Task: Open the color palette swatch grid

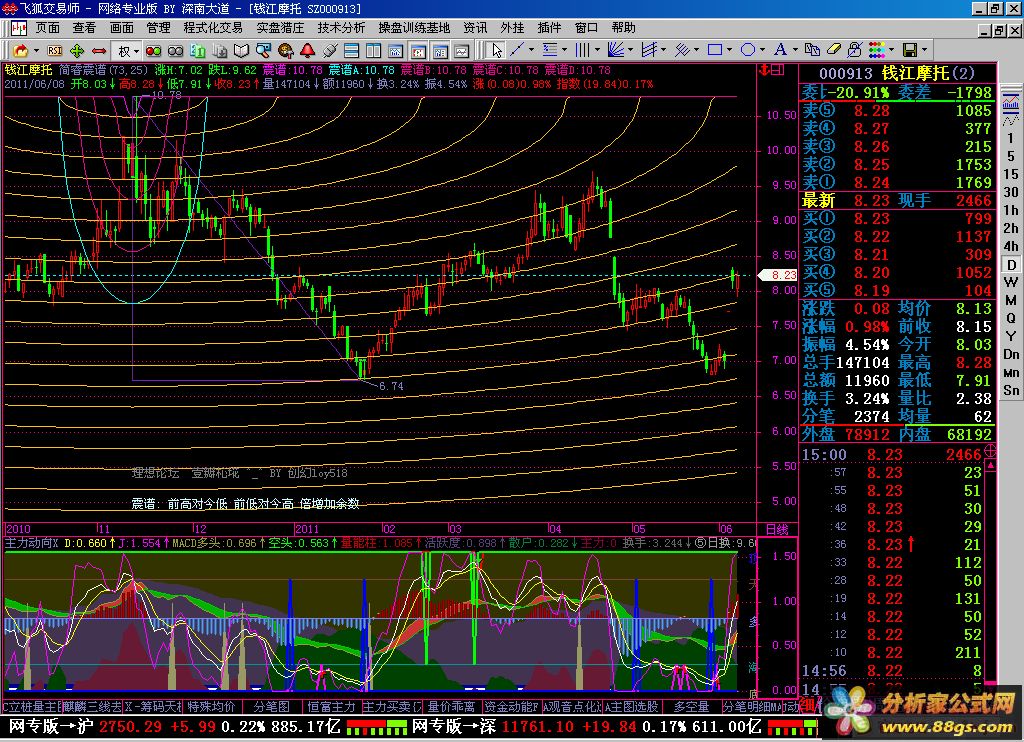Action: coord(877,50)
